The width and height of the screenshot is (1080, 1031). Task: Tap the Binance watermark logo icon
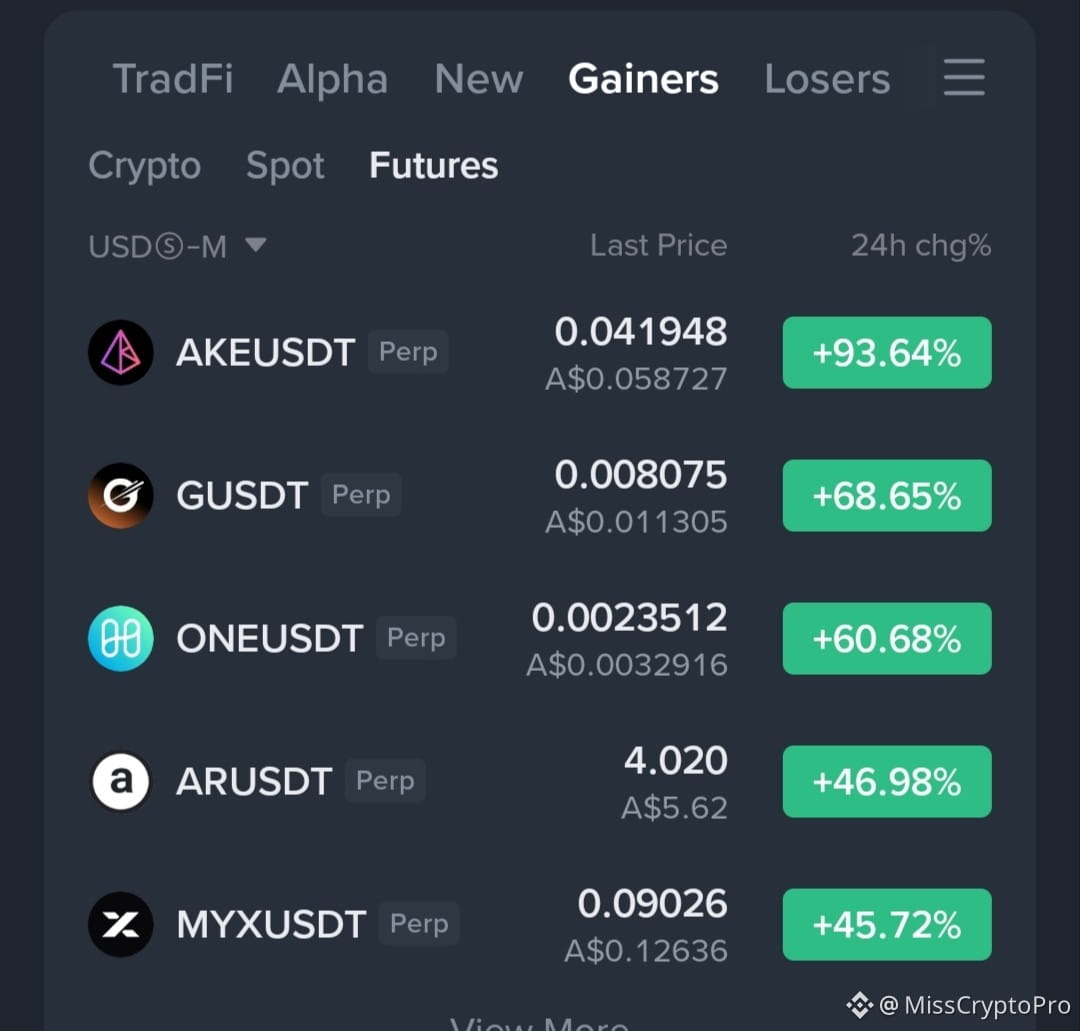click(x=859, y=1005)
